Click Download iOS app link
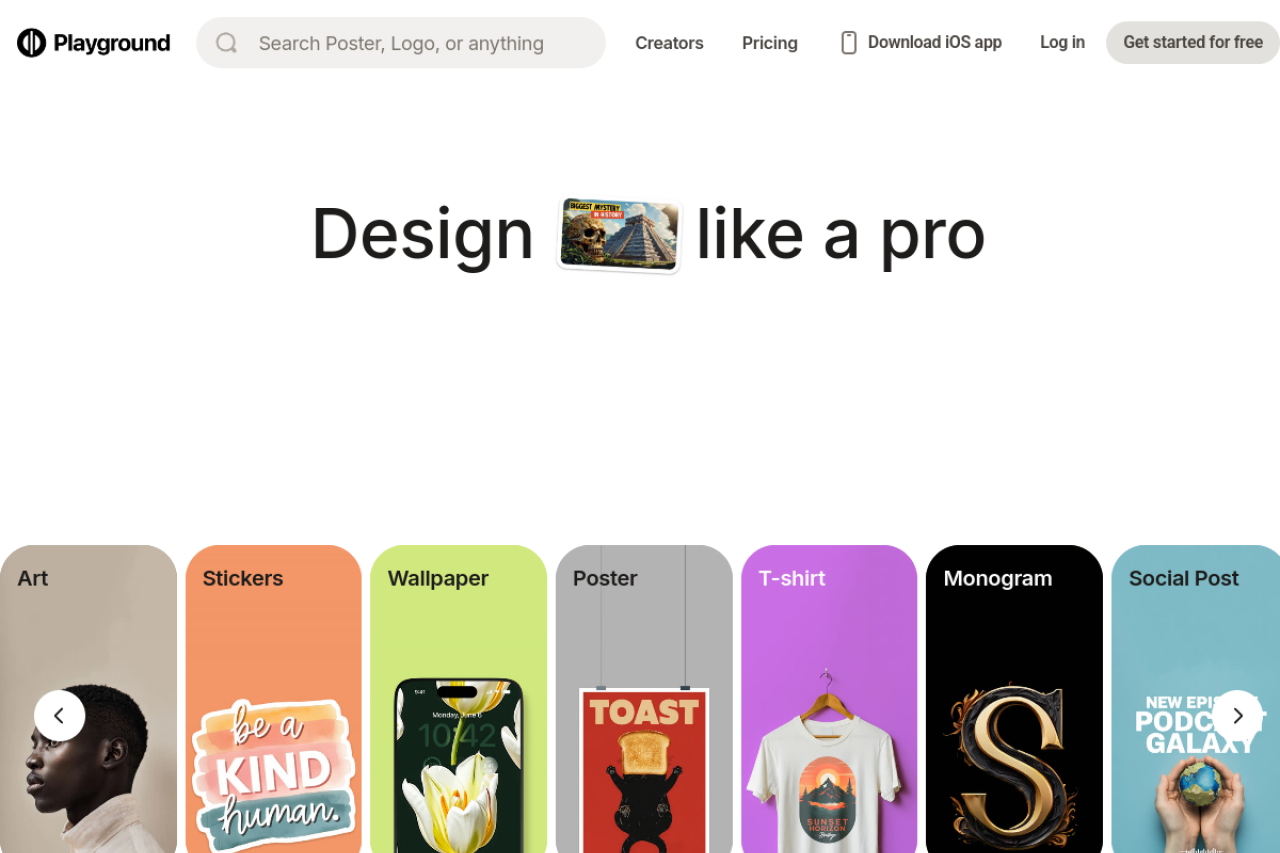 [x=934, y=42]
